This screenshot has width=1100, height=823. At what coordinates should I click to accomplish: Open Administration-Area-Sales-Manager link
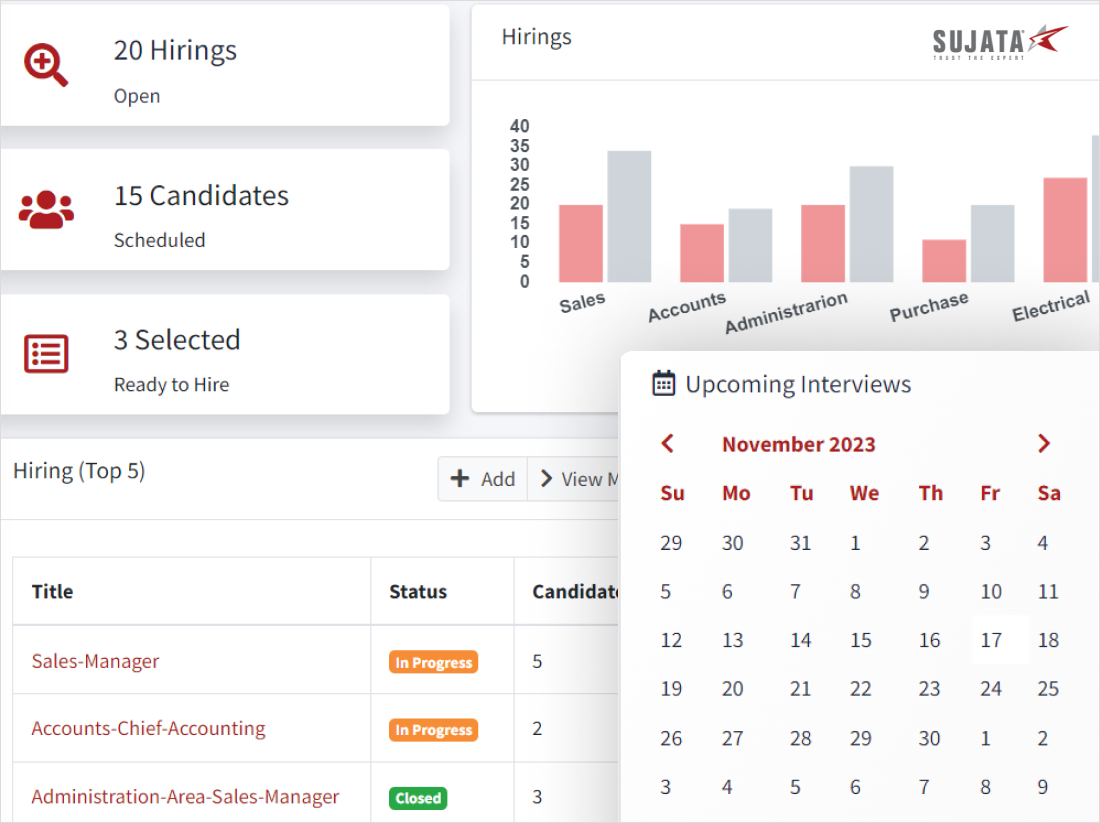(185, 797)
